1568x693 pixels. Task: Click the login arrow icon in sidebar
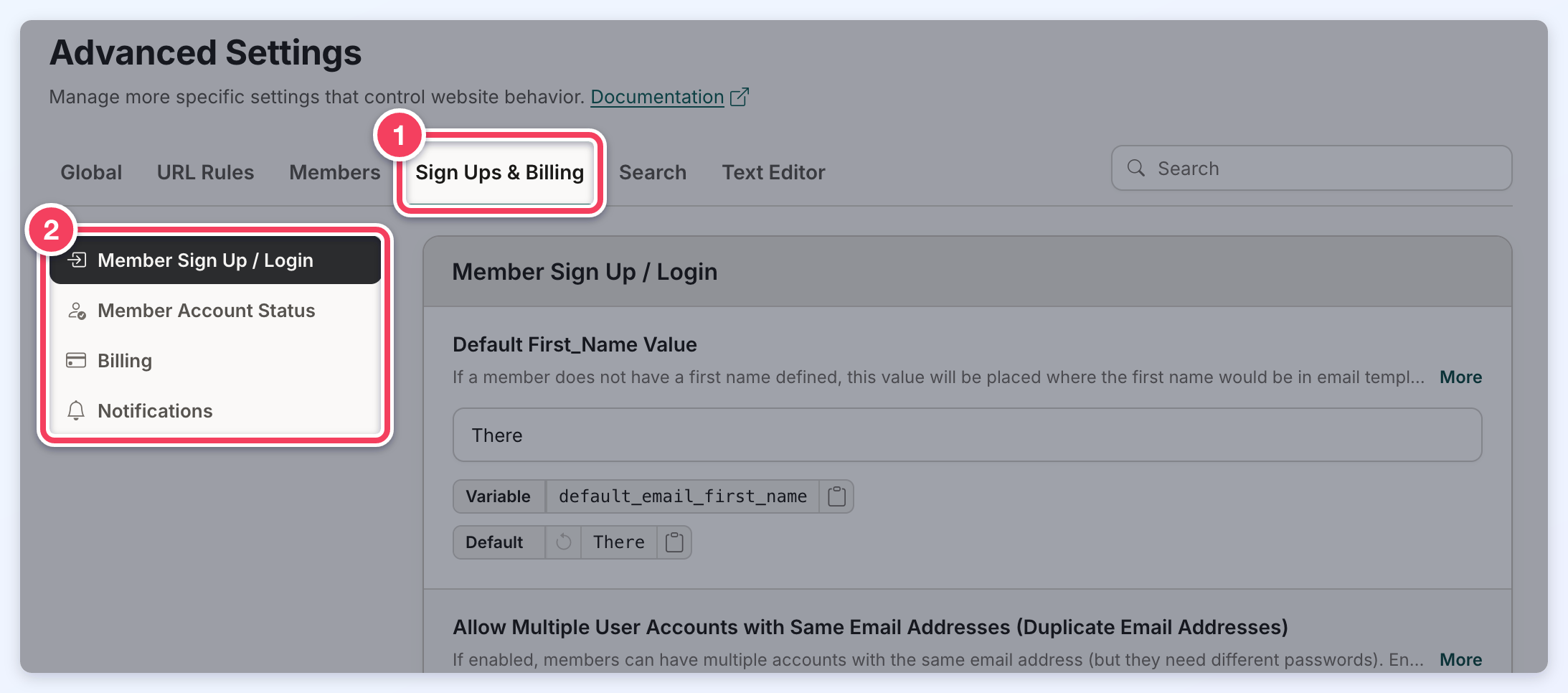(77, 260)
